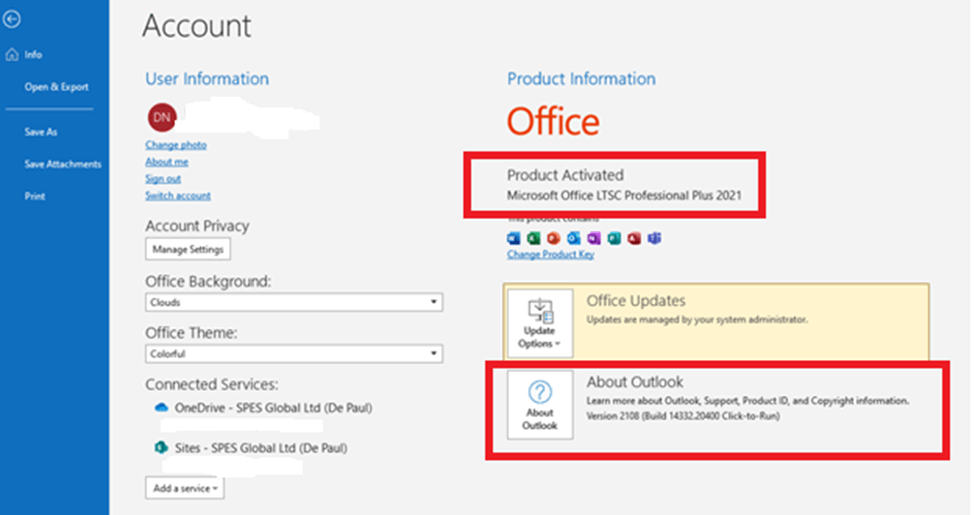The height and width of the screenshot is (515, 975).
Task: Click the Info home icon in the sidebar
Action: coord(12,55)
